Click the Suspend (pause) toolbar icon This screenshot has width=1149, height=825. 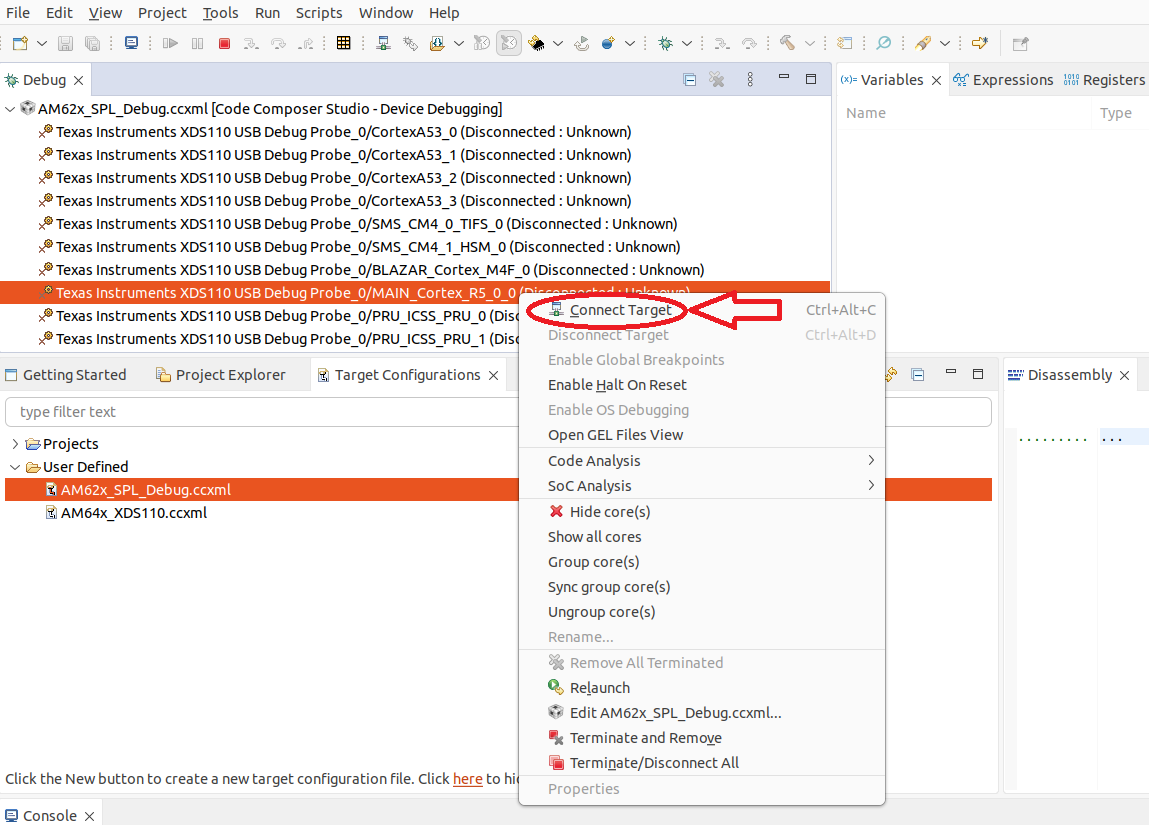coord(197,43)
